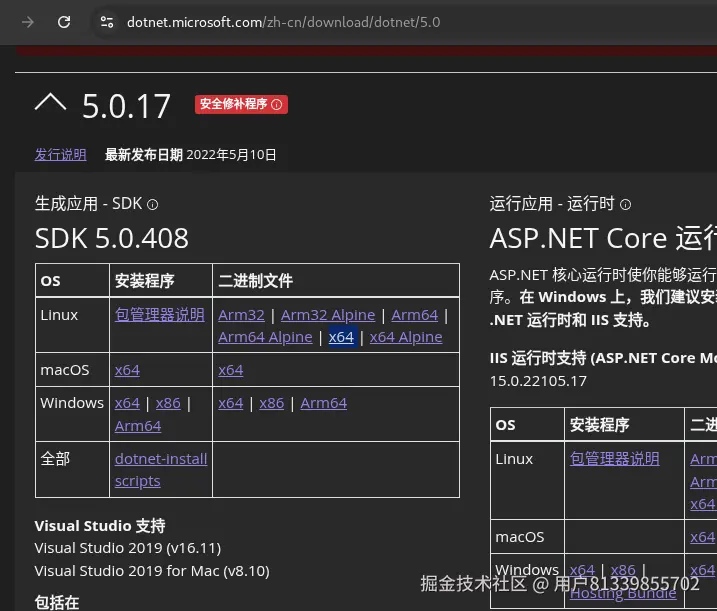Click IIS version text 15.0.22105.17

coord(538,381)
